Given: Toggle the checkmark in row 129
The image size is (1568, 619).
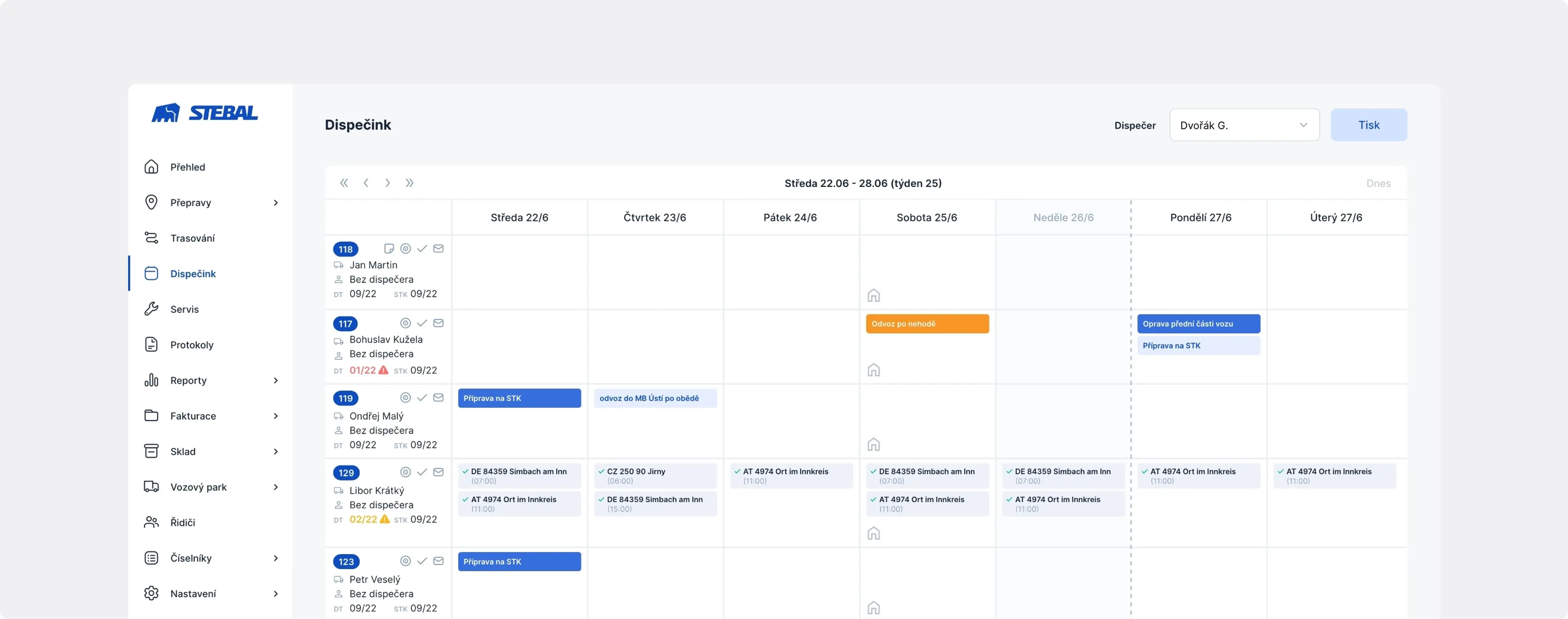Looking at the screenshot, I should coord(422,472).
